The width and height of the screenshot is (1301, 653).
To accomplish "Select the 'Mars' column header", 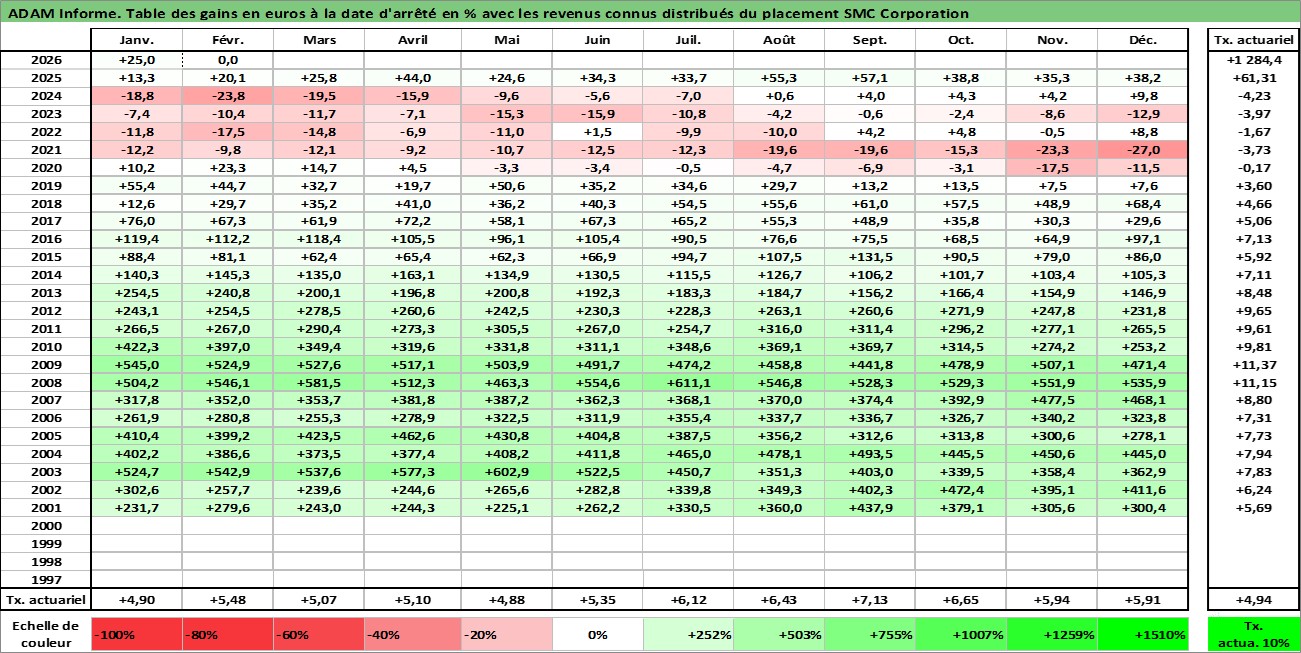I will (318, 40).
